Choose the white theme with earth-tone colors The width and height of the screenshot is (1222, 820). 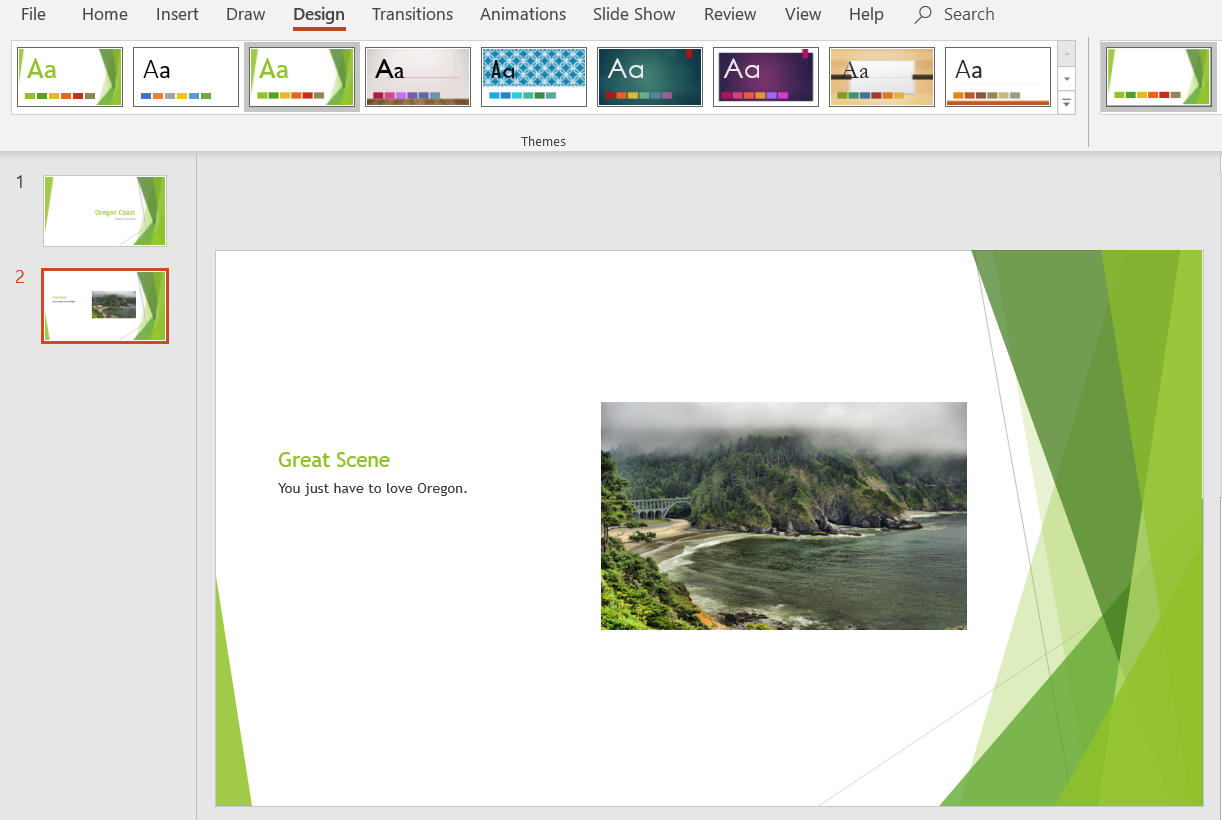click(997, 76)
